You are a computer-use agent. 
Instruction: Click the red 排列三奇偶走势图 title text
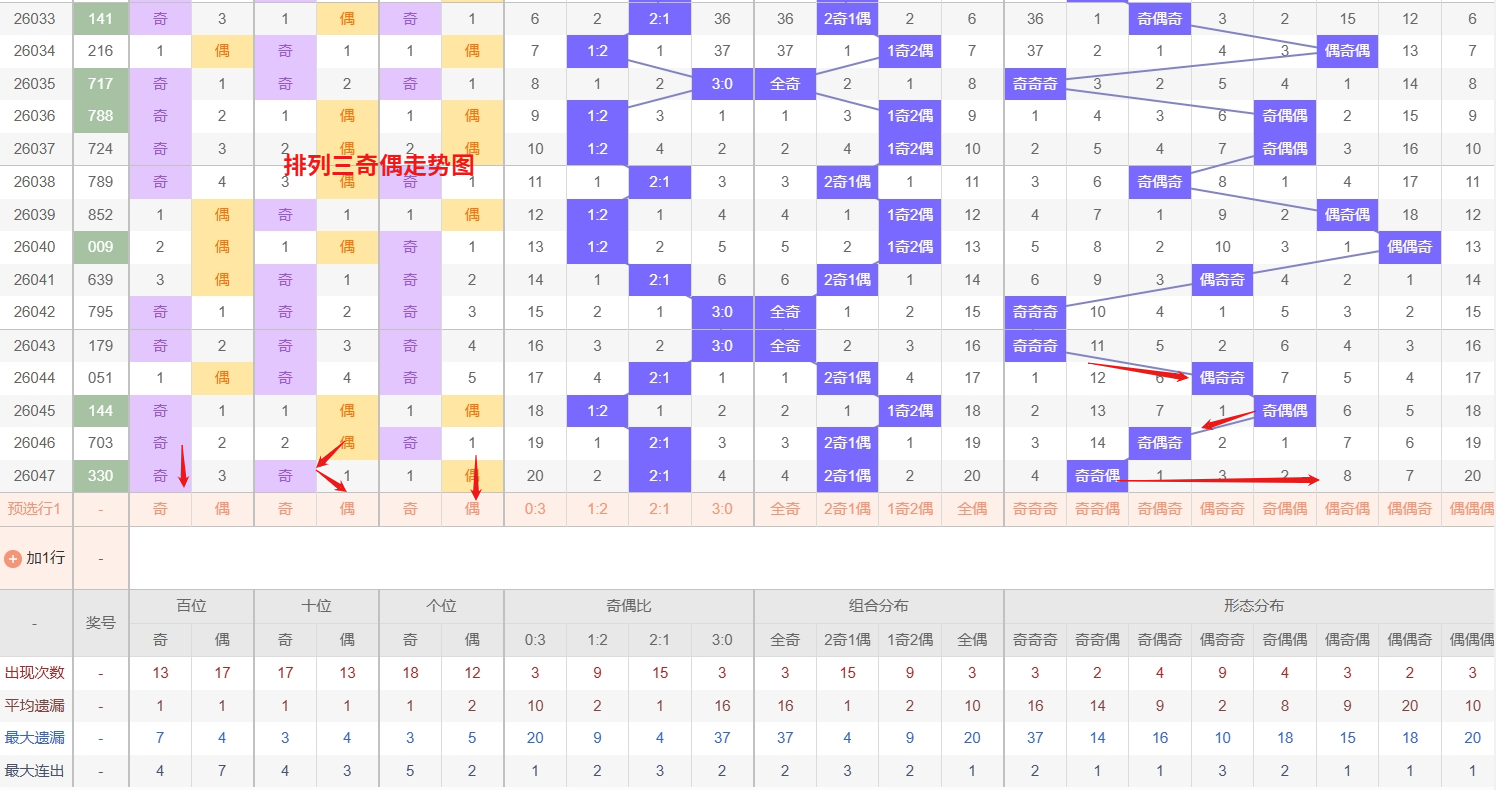pos(378,164)
